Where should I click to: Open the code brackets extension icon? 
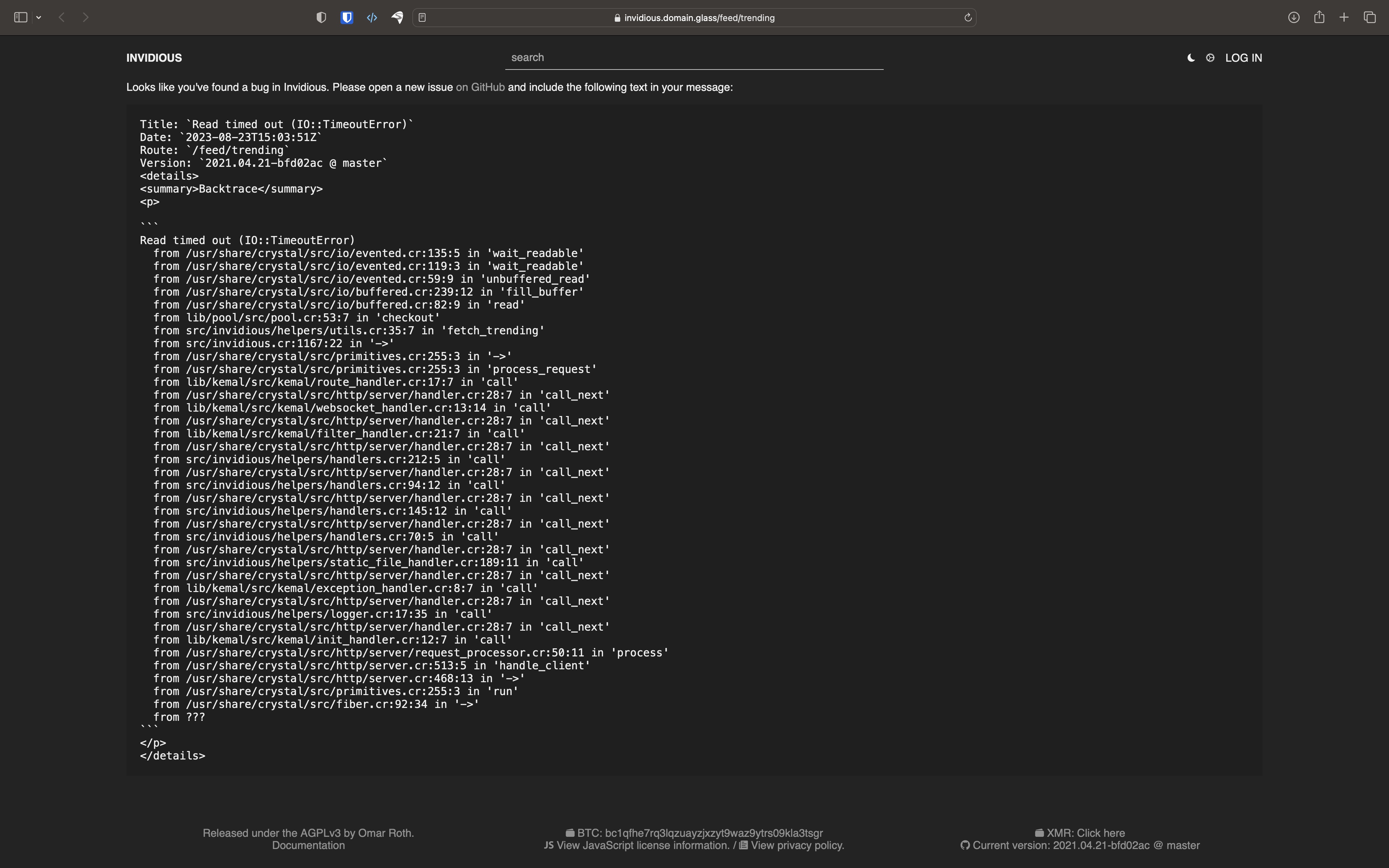click(x=372, y=17)
